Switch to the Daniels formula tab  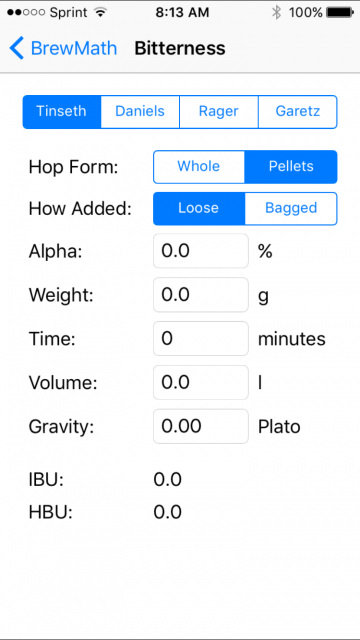[x=140, y=112]
